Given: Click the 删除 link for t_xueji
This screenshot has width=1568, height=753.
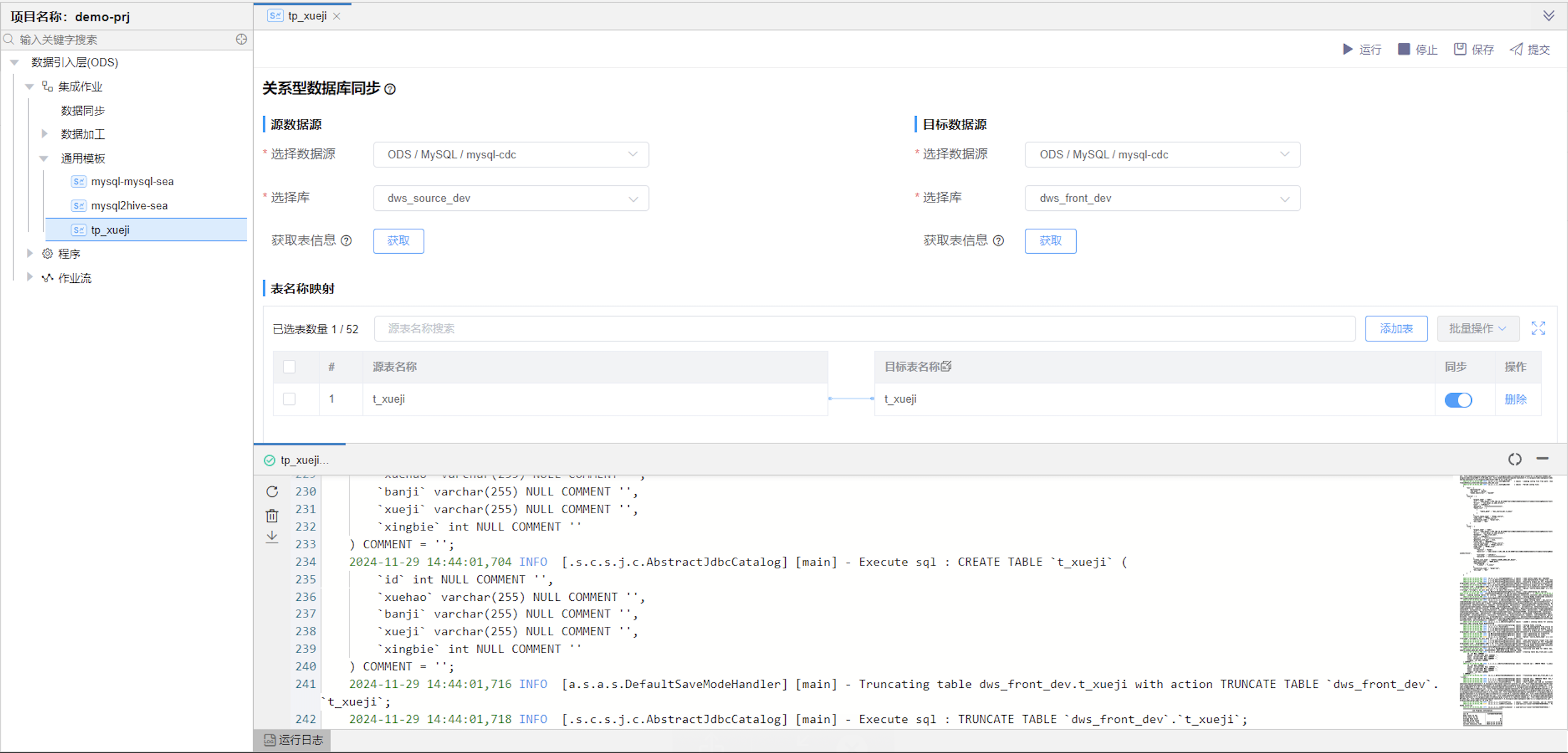Looking at the screenshot, I should [x=1515, y=399].
